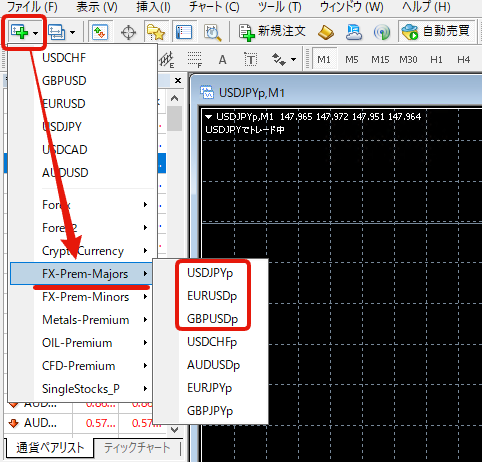Viewport: 482px width, 462px height.
Task: Open the Profiles dropdown arrow
Action: pyautogui.click(x=72, y=33)
